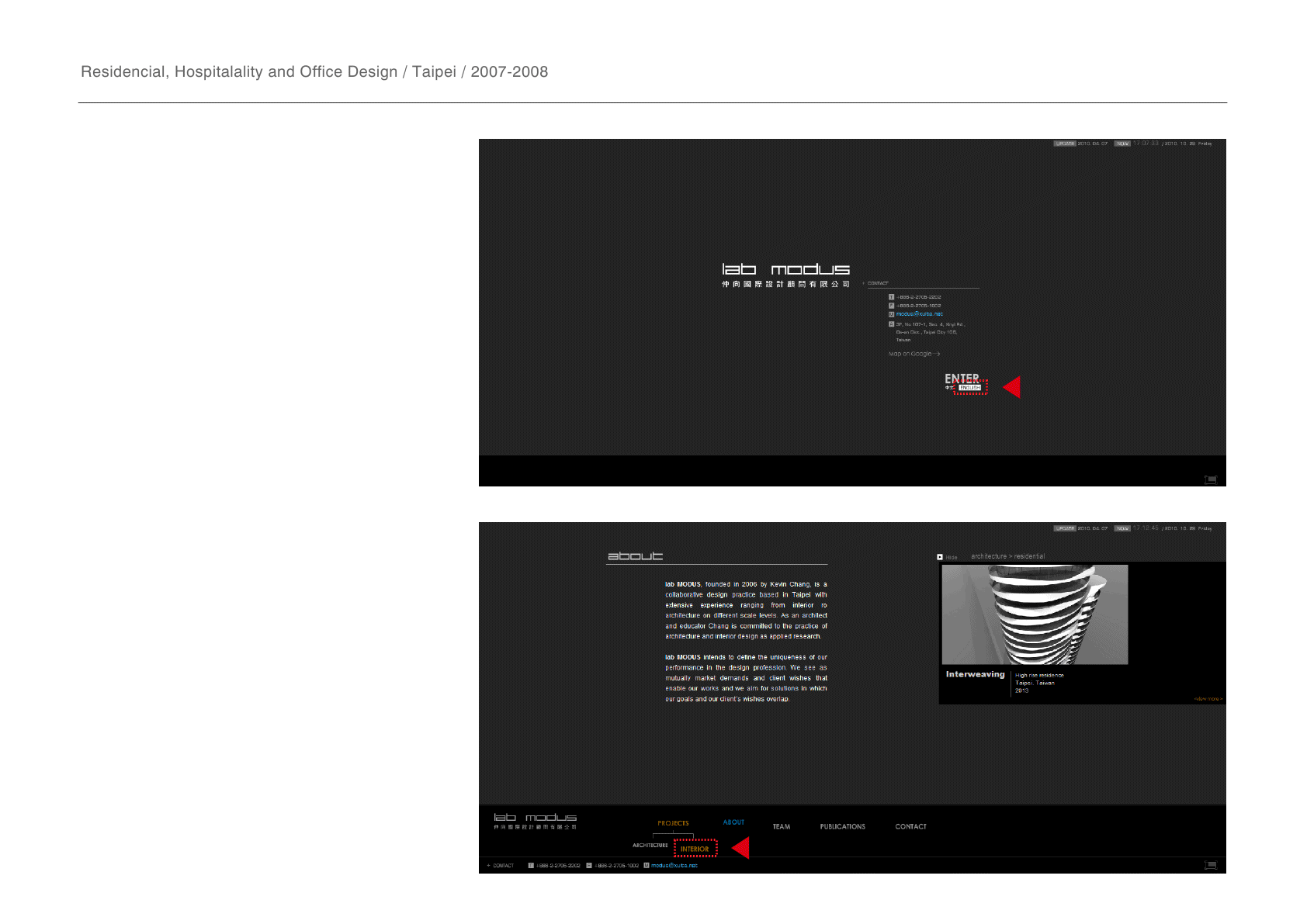
Task: Click the landing page bottom-right screen icon
Action: point(1211,479)
